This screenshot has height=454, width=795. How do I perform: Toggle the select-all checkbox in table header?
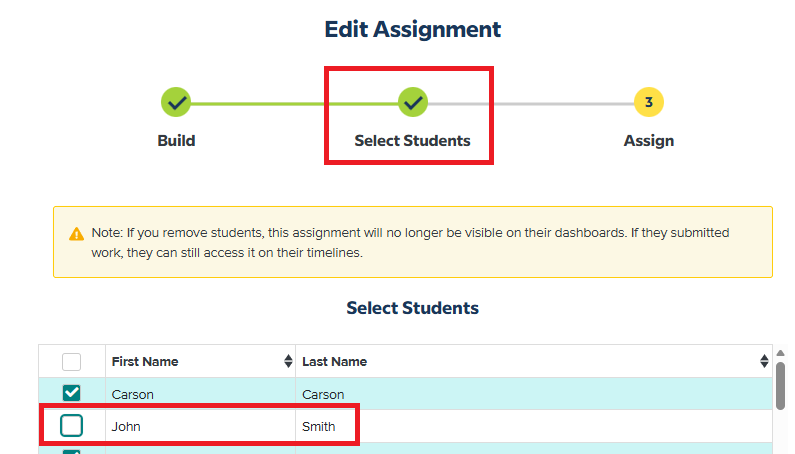coord(72,362)
